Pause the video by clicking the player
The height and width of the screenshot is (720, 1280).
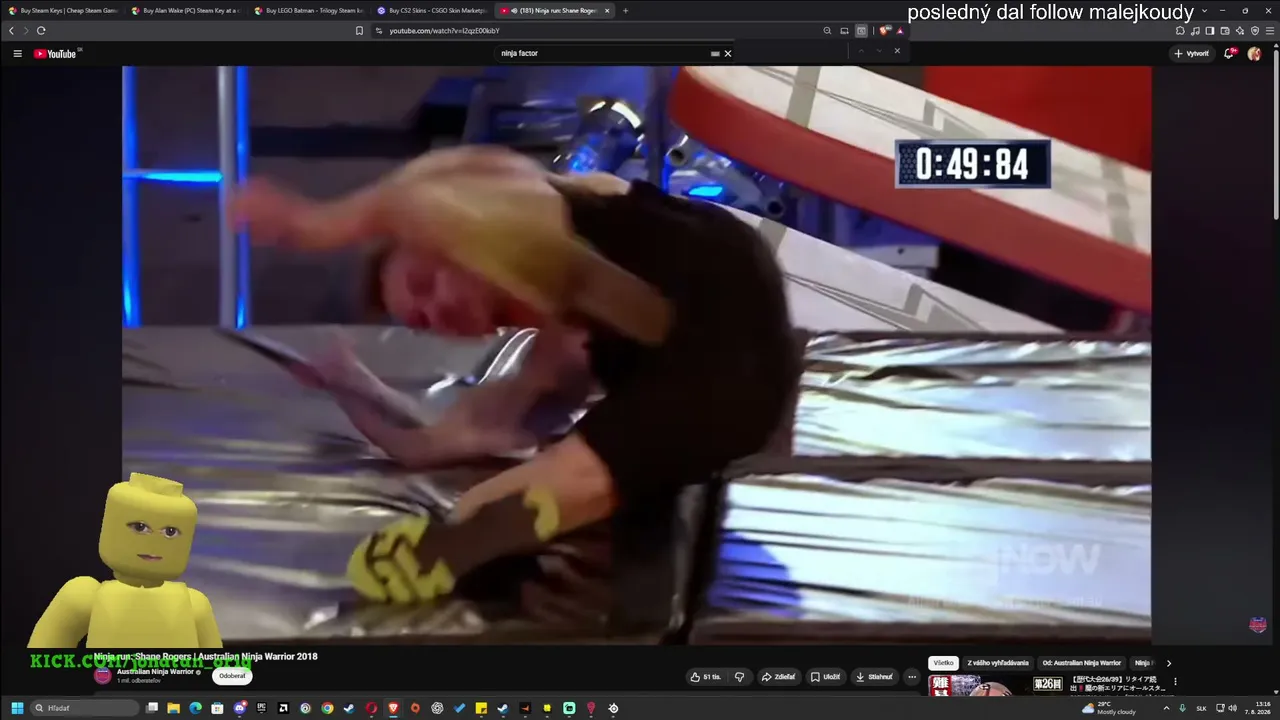[x=636, y=355]
